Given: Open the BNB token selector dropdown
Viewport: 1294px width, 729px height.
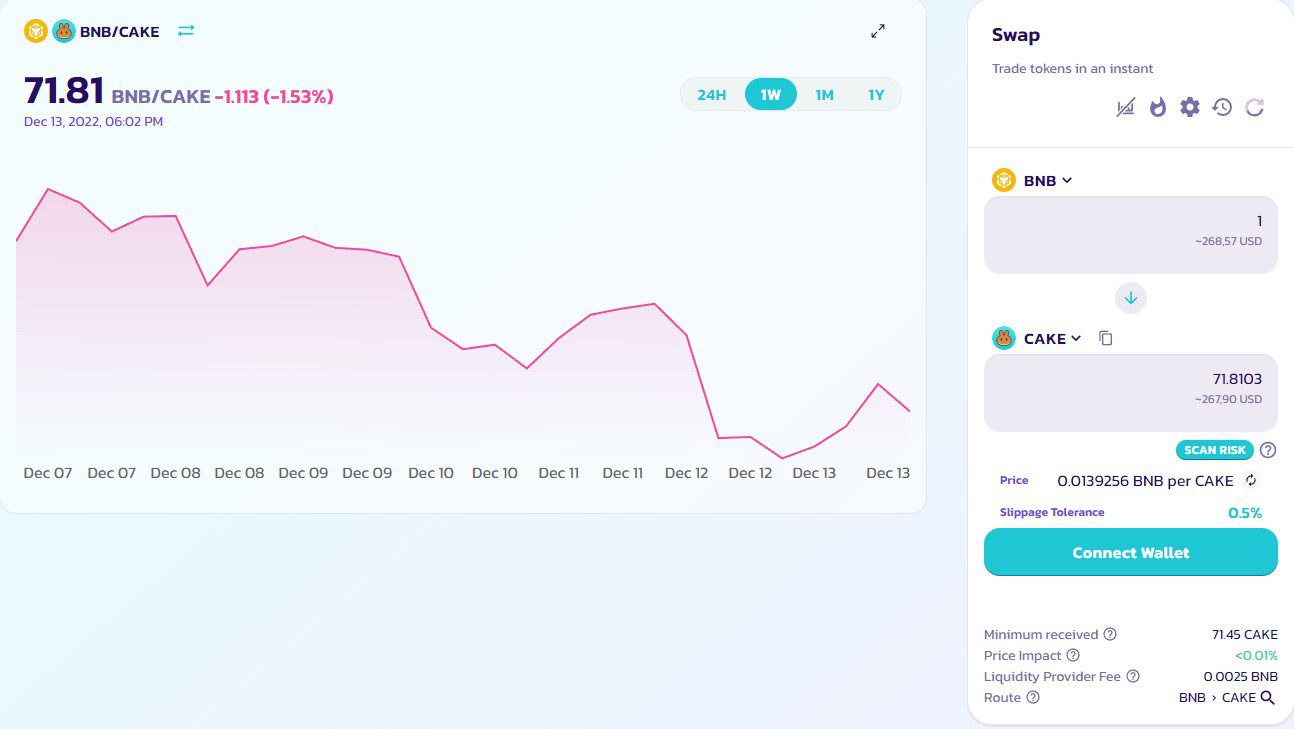Looking at the screenshot, I should pyautogui.click(x=1033, y=180).
